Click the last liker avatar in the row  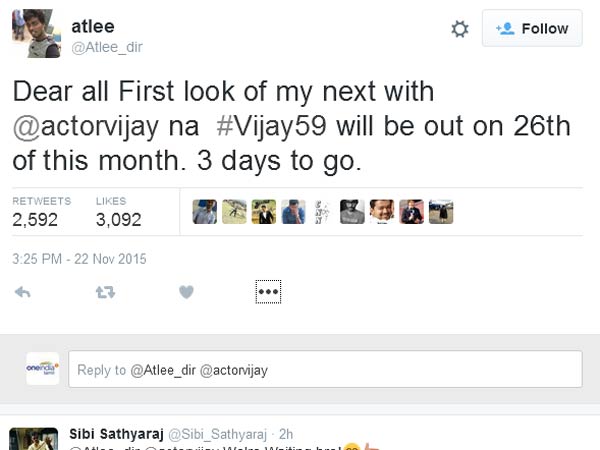[441, 211]
